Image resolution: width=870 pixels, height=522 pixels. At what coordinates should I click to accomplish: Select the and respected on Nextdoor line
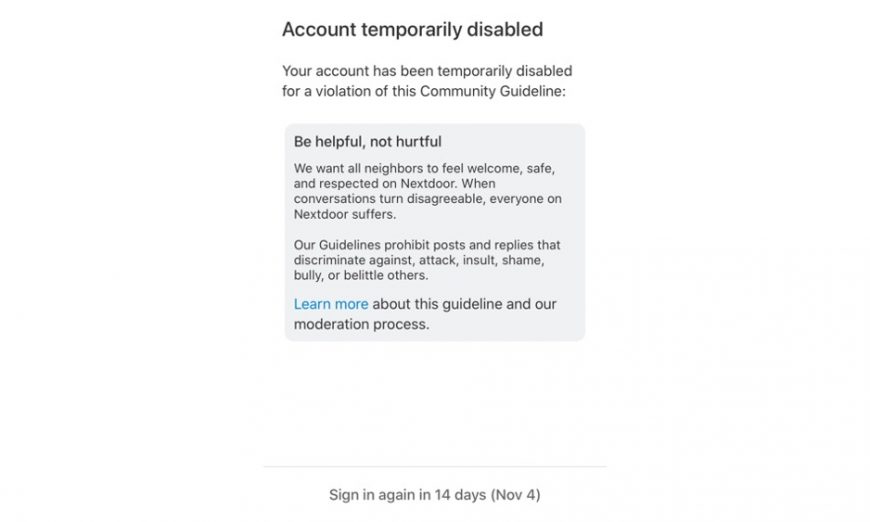coord(394,184)
